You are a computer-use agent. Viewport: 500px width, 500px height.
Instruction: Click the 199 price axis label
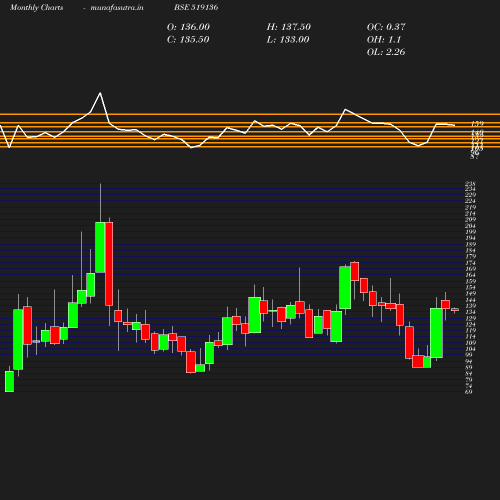pos(470,232)
